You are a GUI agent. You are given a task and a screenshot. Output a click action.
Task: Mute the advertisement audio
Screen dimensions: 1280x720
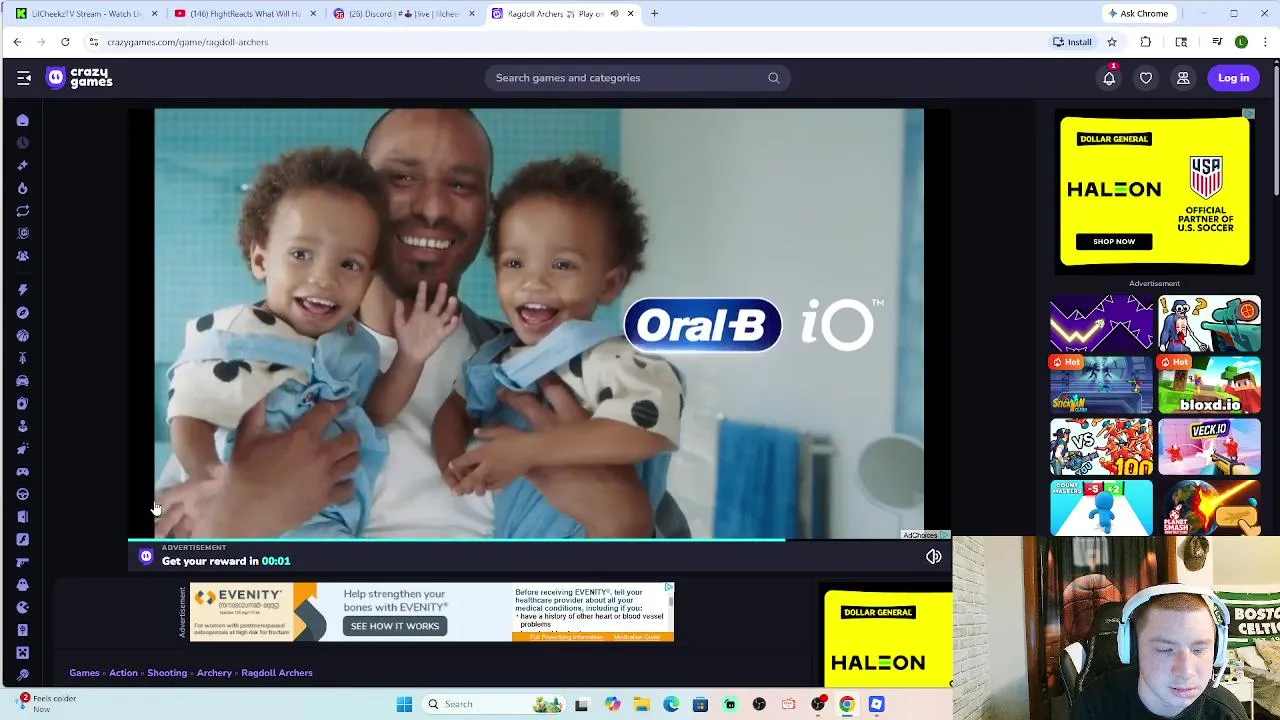(x=933, y=557)
